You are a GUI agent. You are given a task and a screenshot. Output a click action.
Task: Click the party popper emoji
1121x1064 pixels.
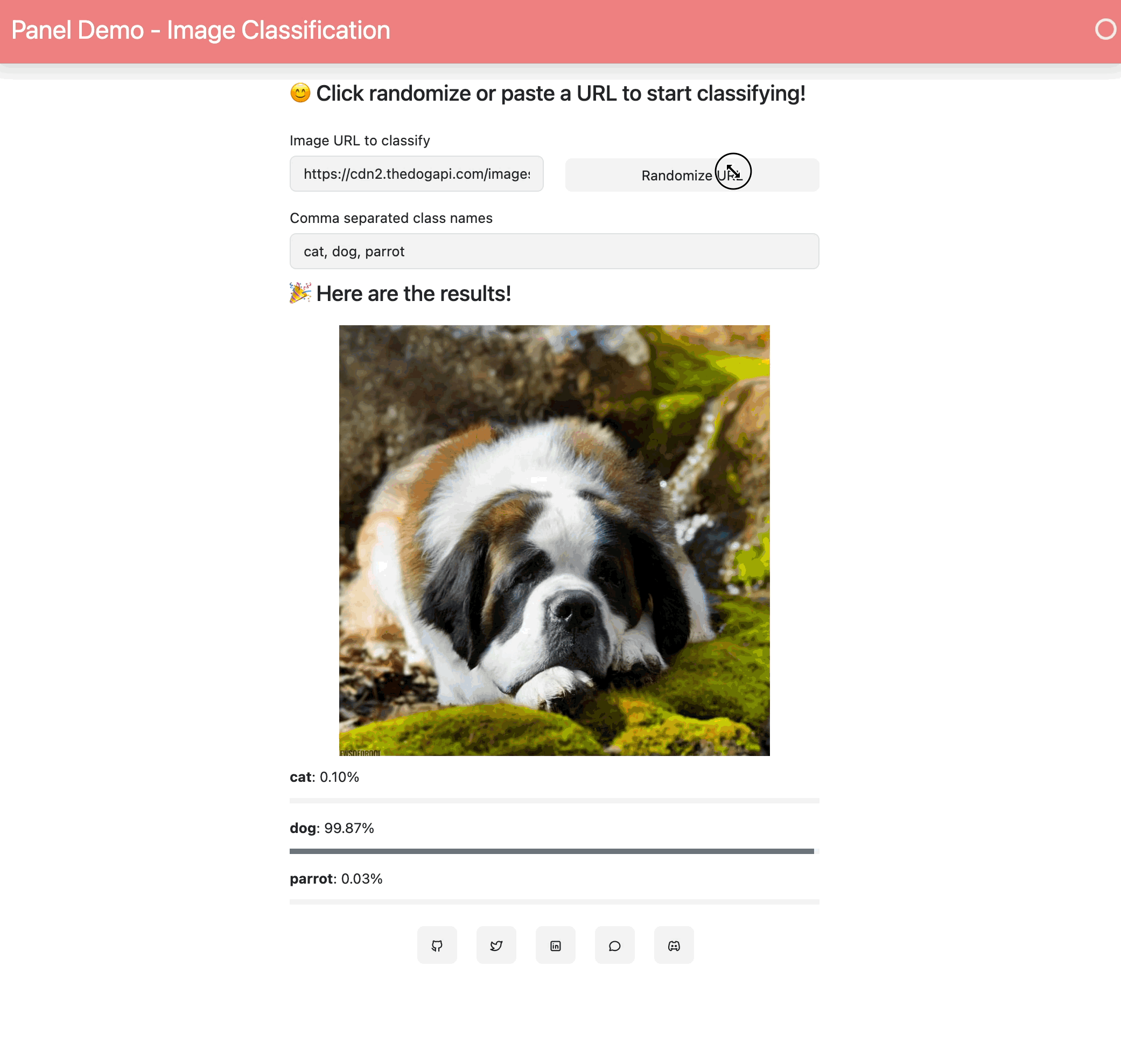(x=300, y=293)
